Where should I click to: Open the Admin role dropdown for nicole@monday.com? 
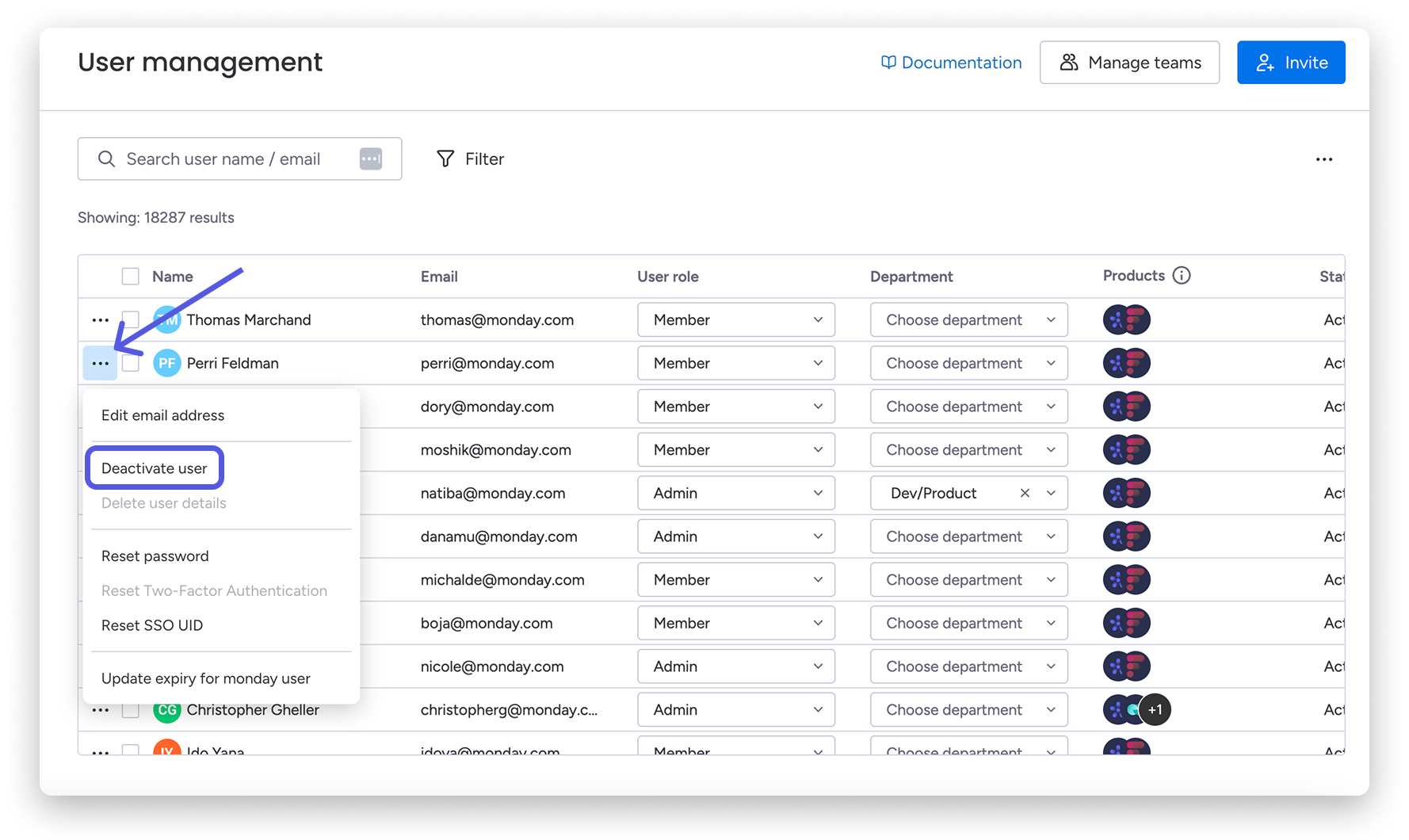pyautogui.click(x=736, y=667)
